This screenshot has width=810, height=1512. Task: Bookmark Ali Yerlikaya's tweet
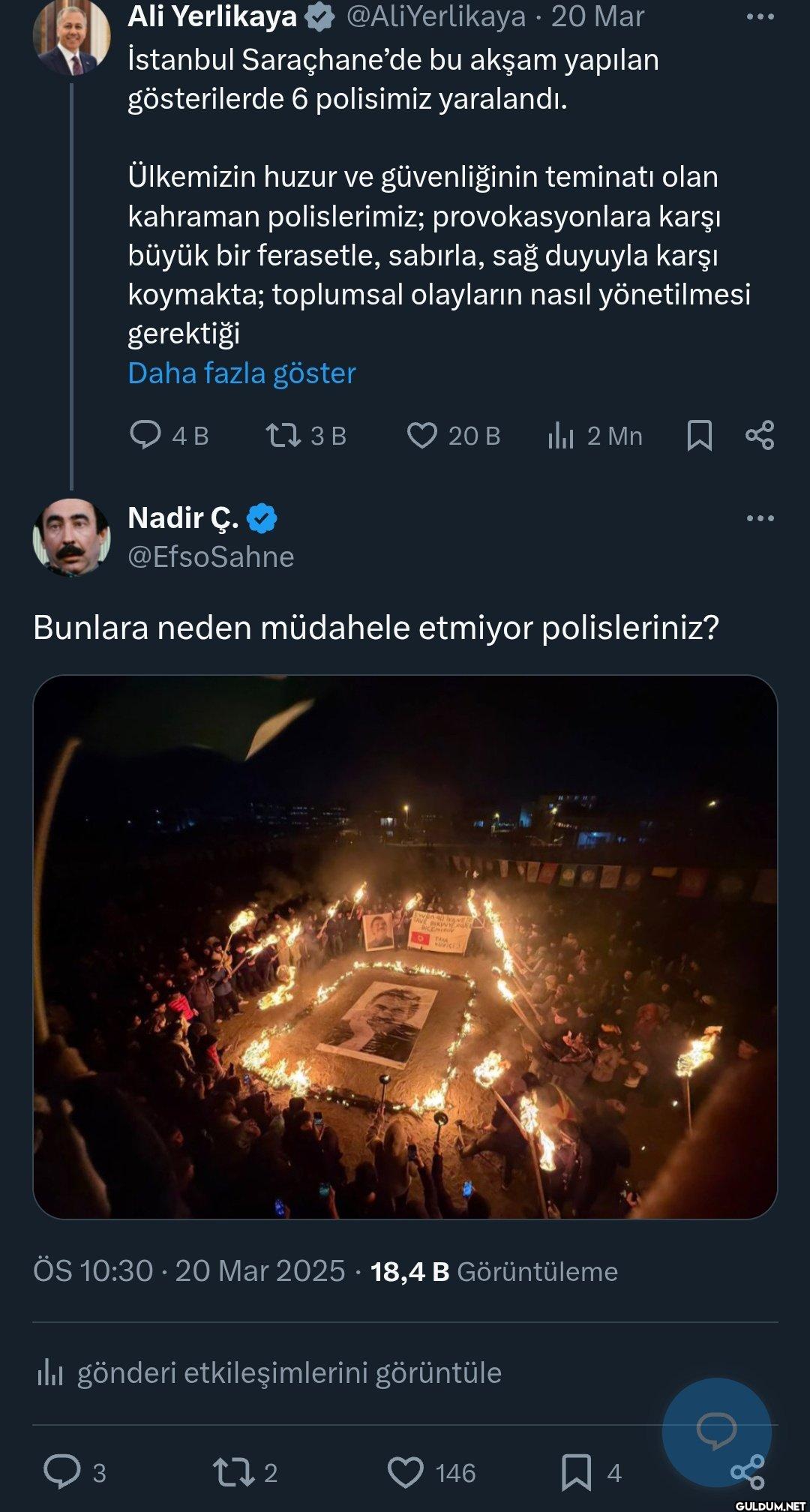[699, 435]
